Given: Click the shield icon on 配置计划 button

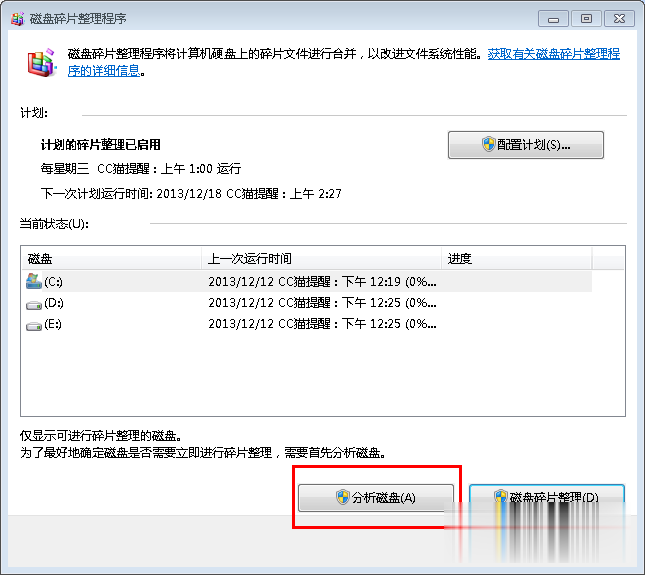Looking at the screenshot, I should click(489, 144).
